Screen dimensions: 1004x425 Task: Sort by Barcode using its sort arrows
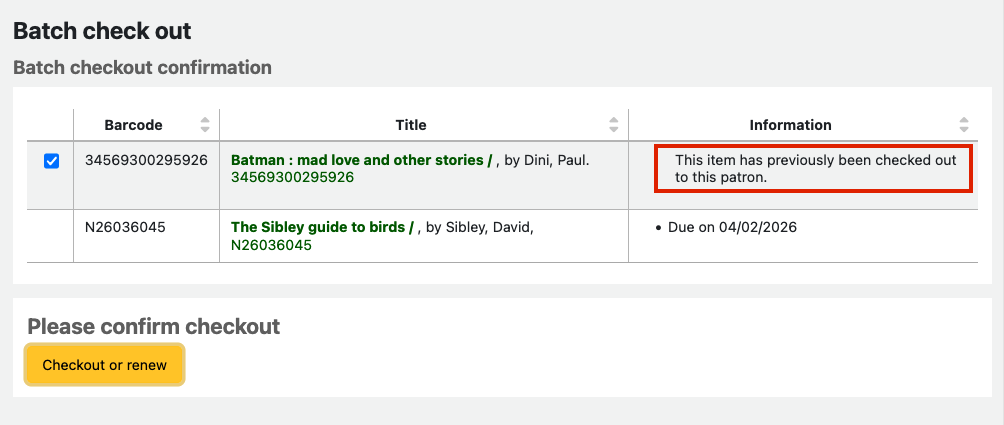click(205, 125)
